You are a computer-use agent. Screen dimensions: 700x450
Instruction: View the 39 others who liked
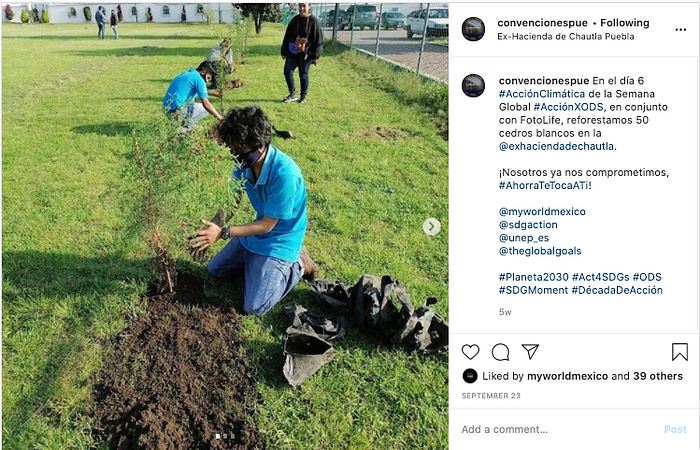(x=658, y=376)
